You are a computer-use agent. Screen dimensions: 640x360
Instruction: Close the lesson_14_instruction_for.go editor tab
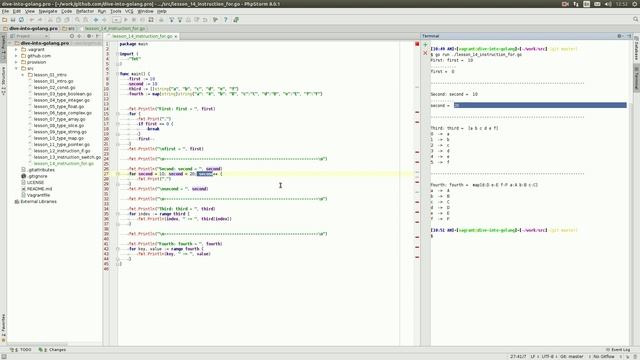176,36
